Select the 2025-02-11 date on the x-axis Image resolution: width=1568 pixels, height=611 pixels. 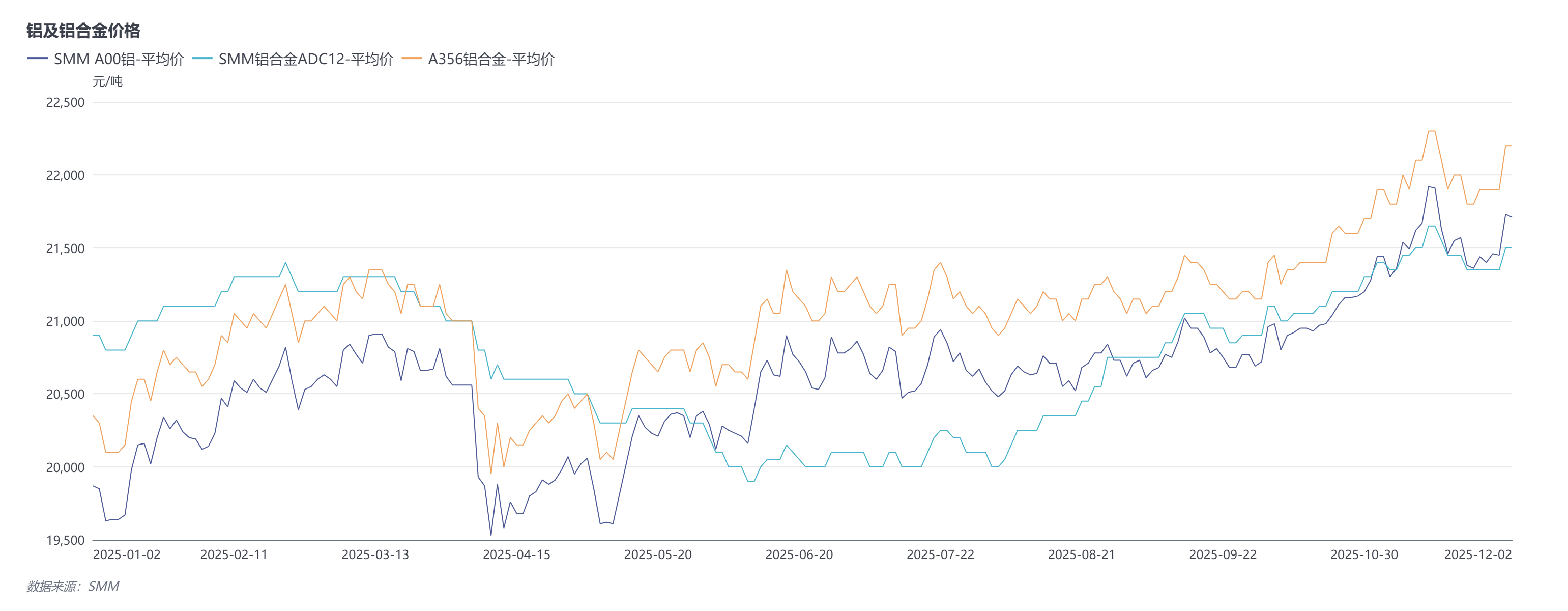point(234,555)
